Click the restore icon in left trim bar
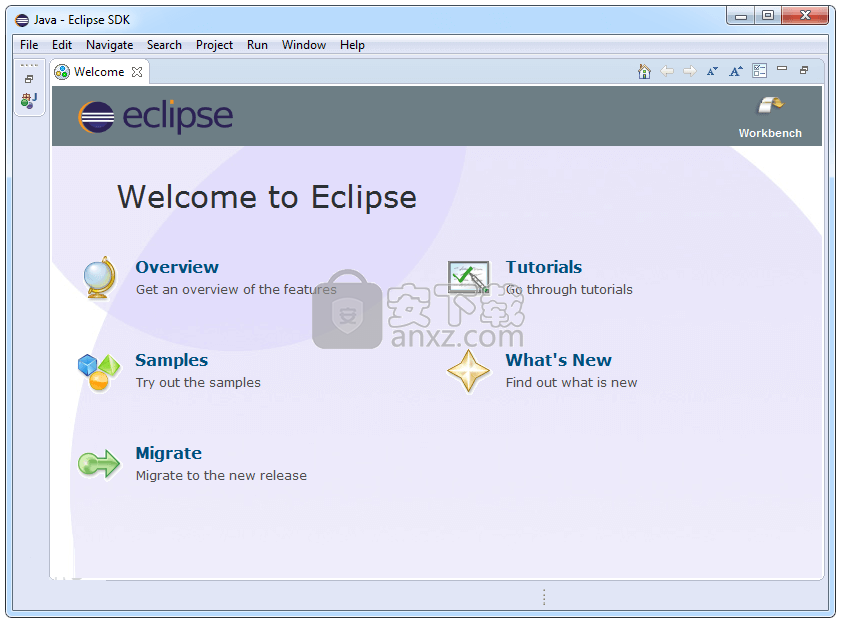Screen dimensions: 841x622 [x=29, y=79]
